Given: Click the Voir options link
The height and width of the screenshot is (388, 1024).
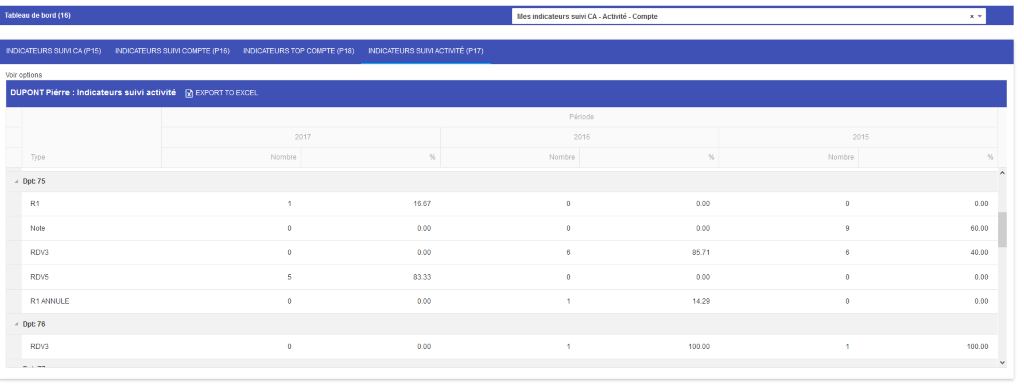Looking at the screenshot, I should [24, 75].
